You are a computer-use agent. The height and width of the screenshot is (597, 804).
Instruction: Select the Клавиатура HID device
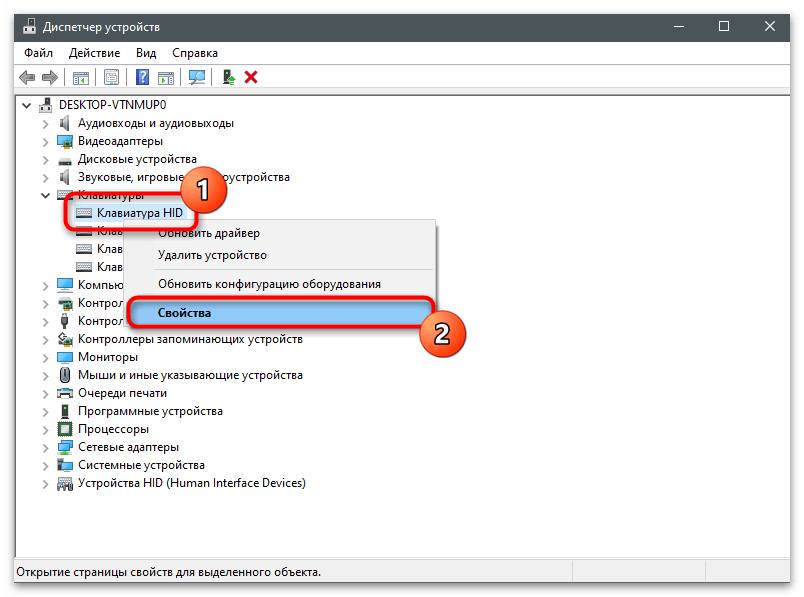pyautogui.click(x=139, y=213)
